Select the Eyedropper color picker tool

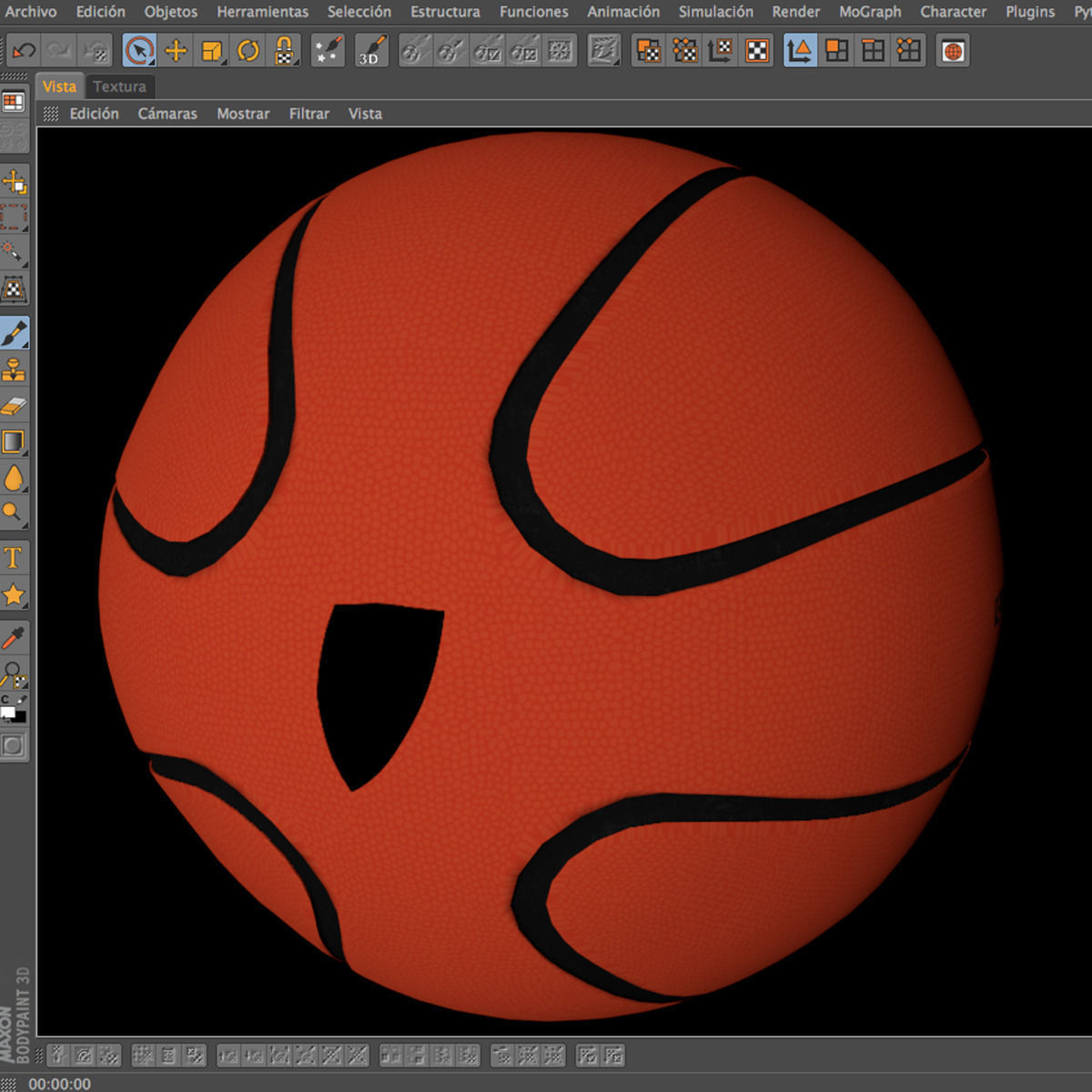coord(14,638)
